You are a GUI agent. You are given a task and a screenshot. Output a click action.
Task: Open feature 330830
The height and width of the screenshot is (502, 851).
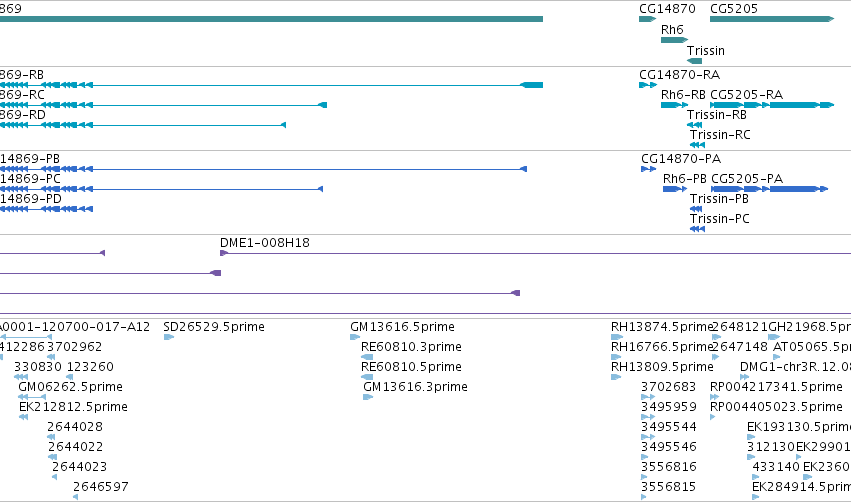point(21,377)
